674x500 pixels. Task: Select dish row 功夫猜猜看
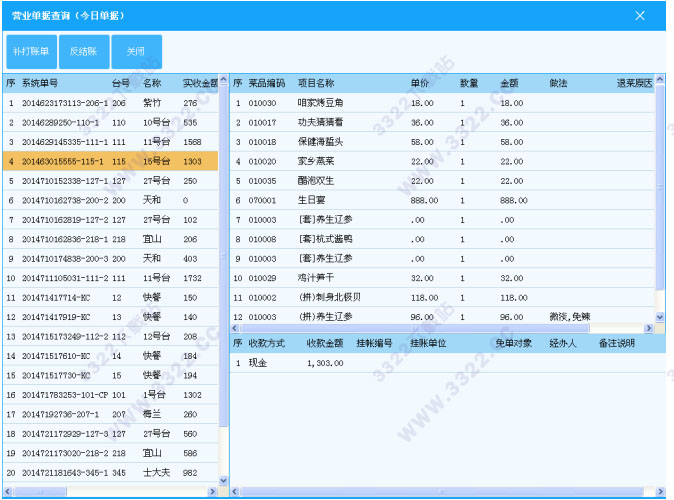coord(443,123)
